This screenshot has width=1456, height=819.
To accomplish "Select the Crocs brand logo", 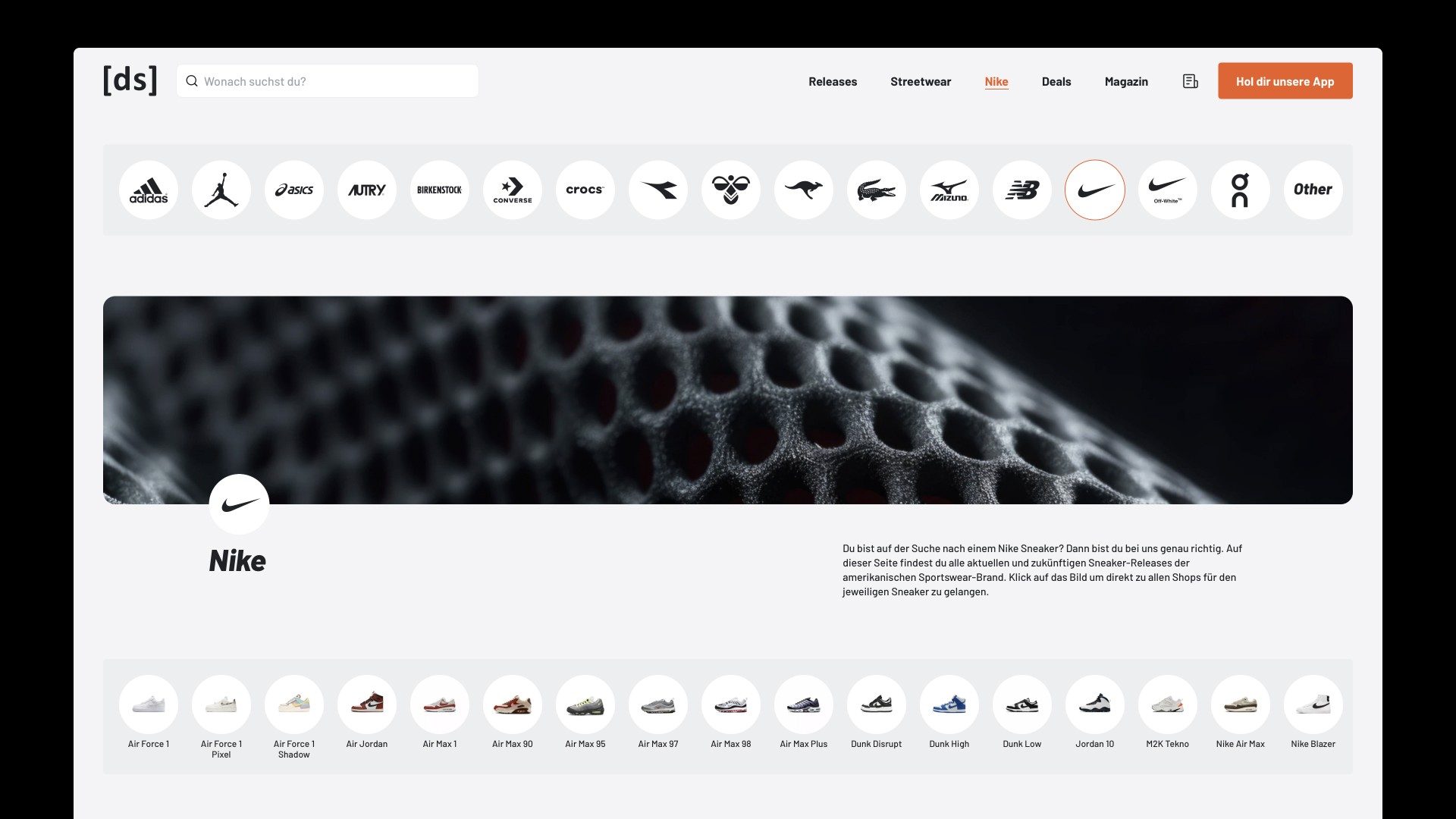I will coord(585,190).
